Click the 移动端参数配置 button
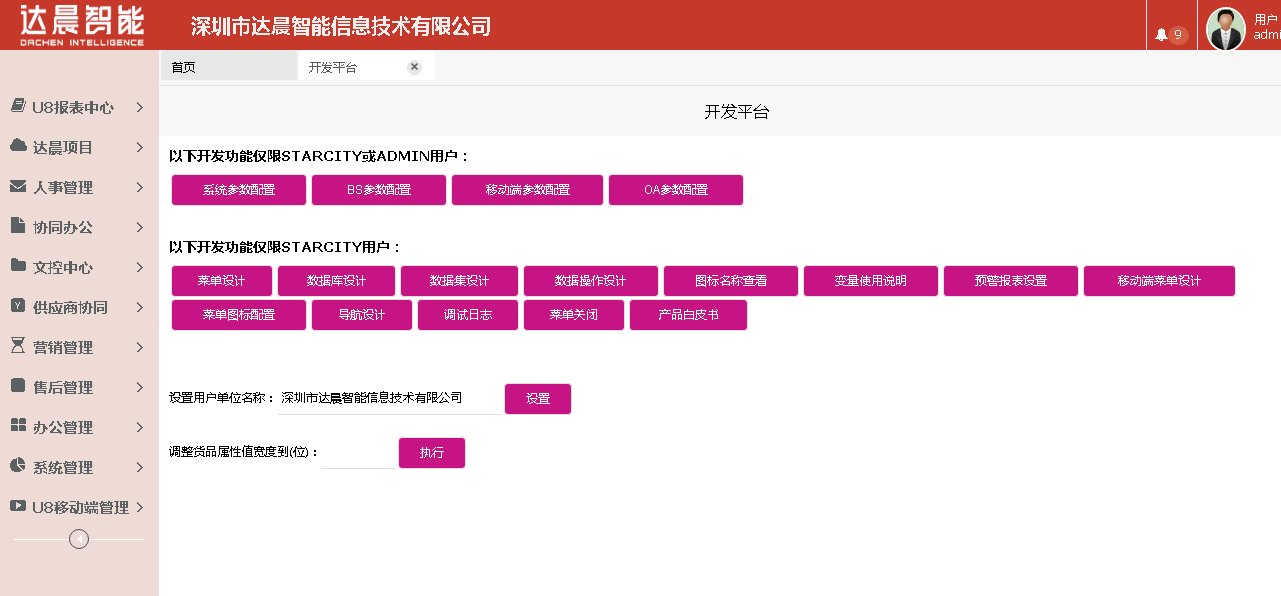The height and width of the screenshot is (596, 1281). coord(528,190)
